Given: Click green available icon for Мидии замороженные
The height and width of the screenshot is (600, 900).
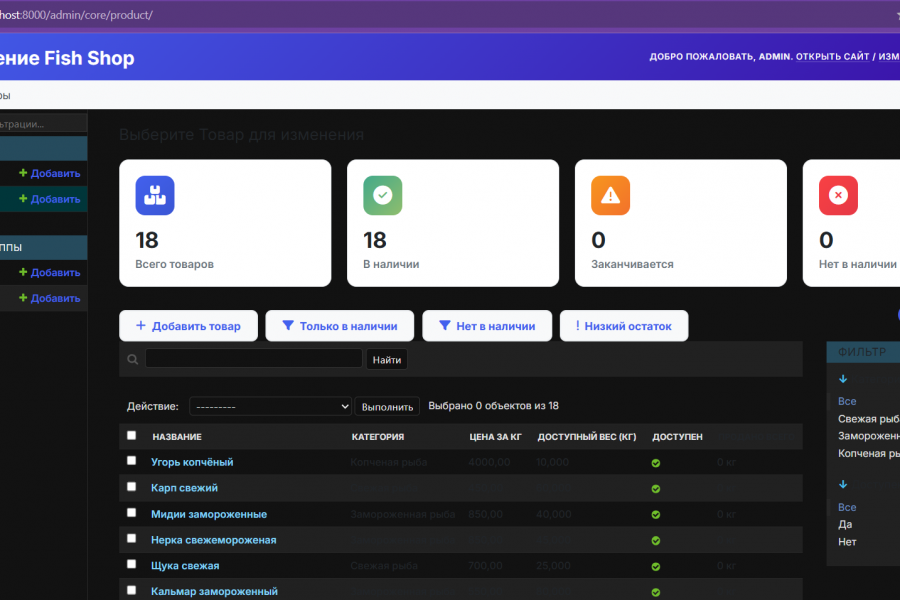Looking at the screenshot, I should tap(655, 514).
